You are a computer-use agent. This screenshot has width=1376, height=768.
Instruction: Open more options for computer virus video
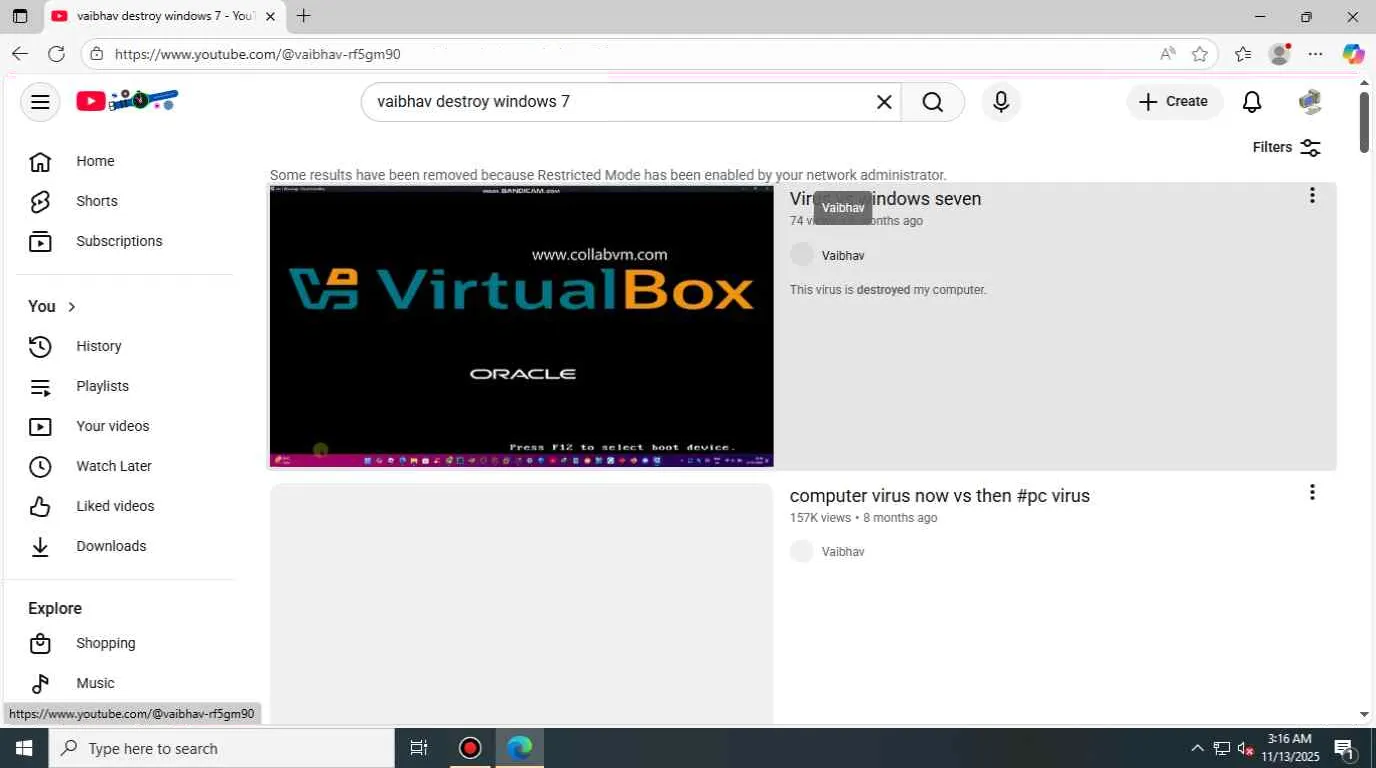pyautogui.click(x=1312, y=492)
